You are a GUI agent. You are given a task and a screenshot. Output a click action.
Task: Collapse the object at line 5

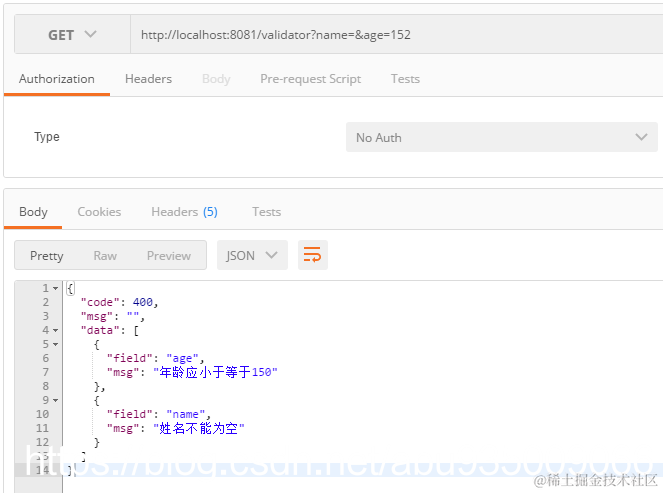pyautogui.click(x=56, y=344)
